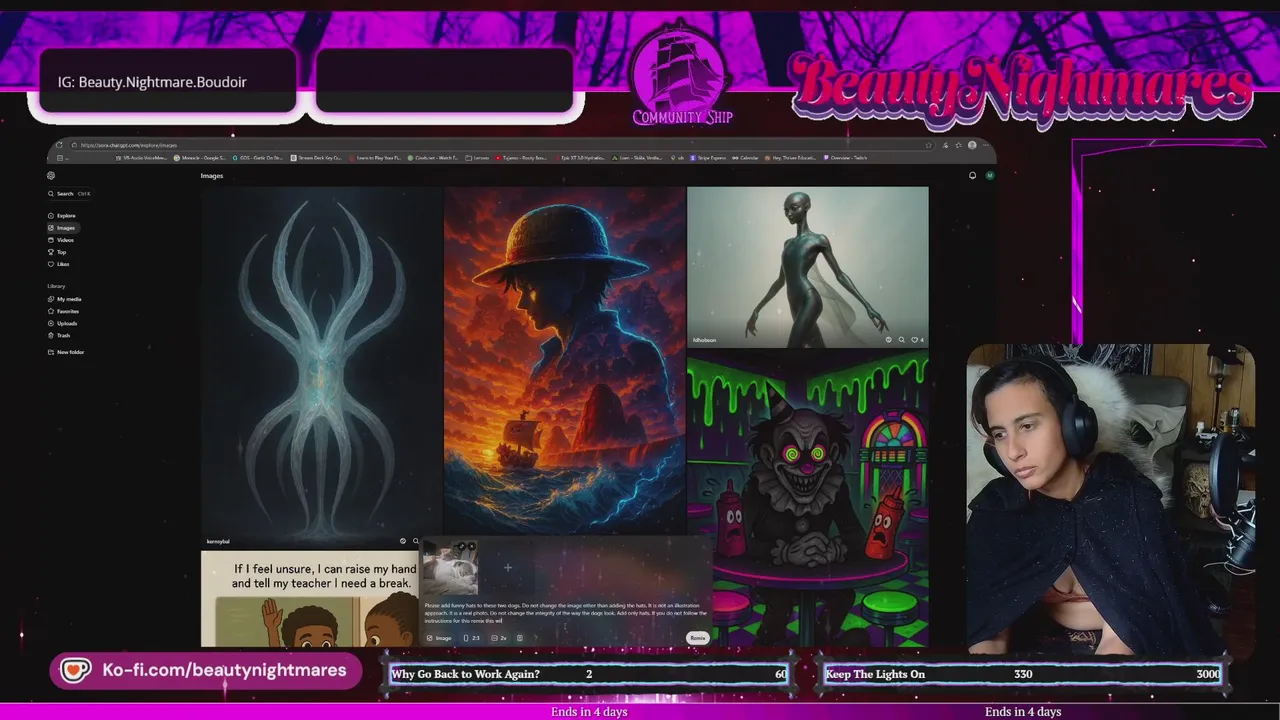The image size is (1280, 720).
Task: Select Images in the sidebar
Action: [62, 228]
